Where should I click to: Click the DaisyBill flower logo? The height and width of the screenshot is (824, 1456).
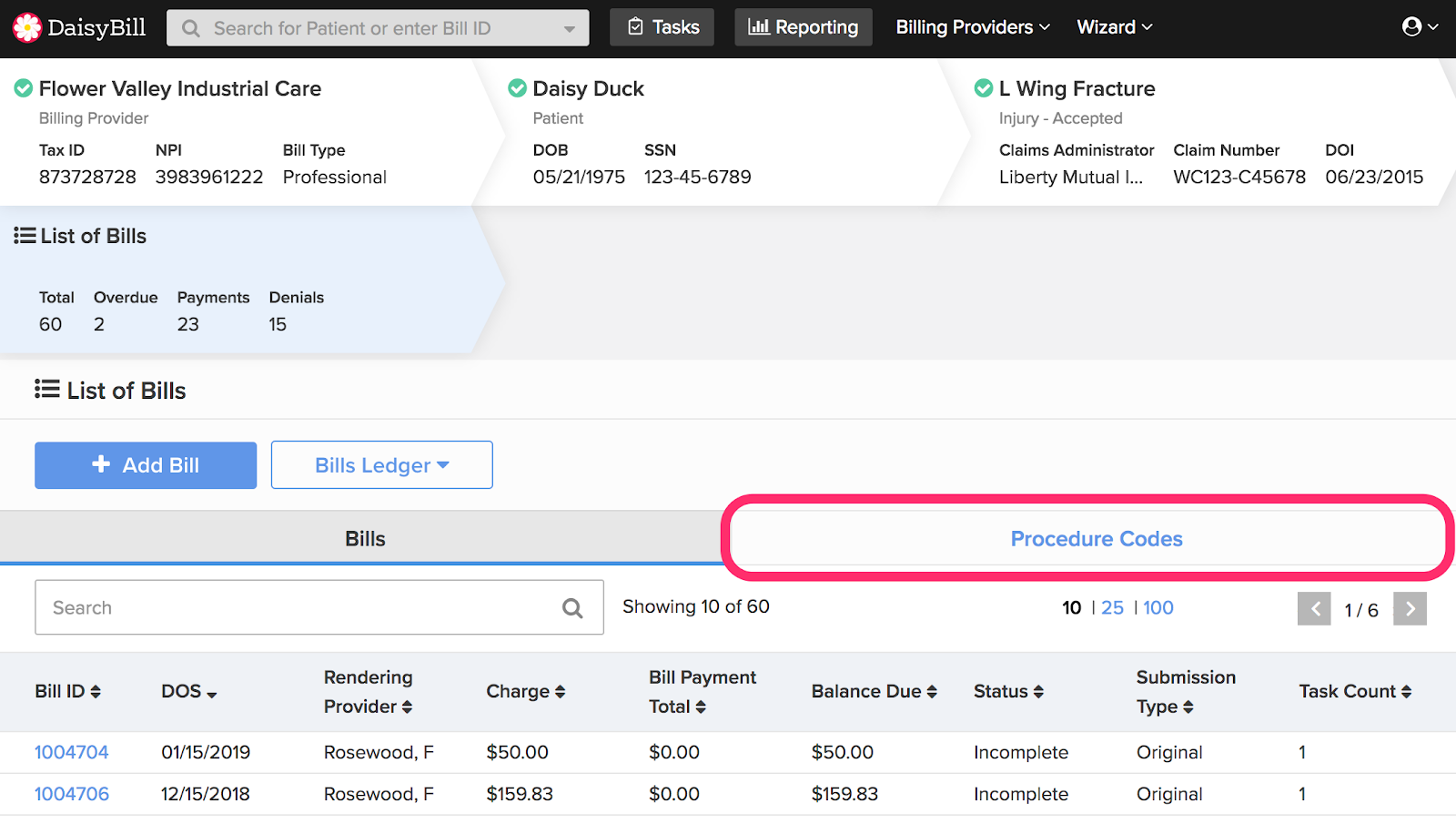[27, 28]
